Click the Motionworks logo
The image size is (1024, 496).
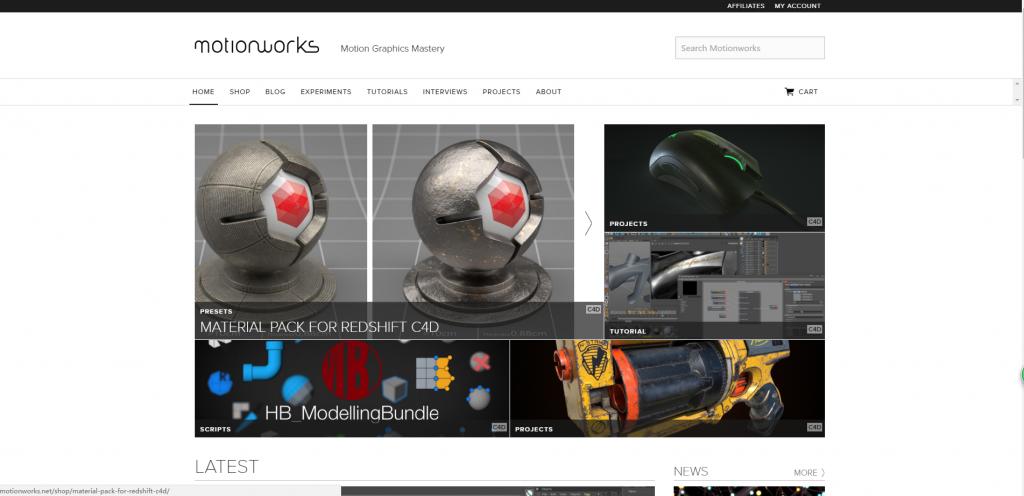[256, 46]
